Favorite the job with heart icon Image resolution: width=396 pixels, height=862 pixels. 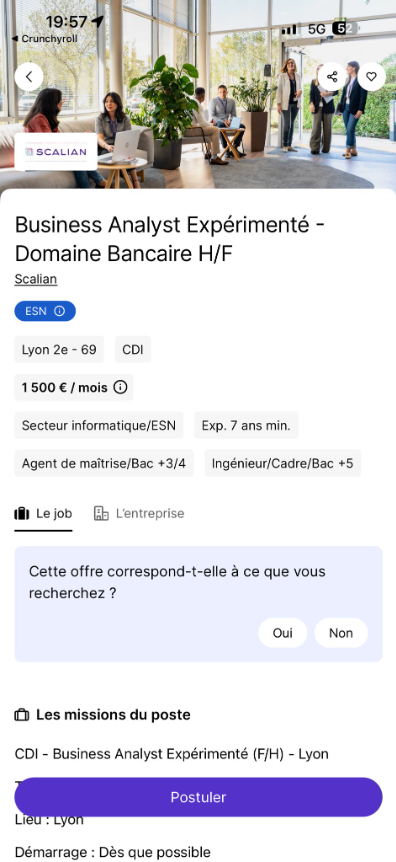[x=372, y=77]
